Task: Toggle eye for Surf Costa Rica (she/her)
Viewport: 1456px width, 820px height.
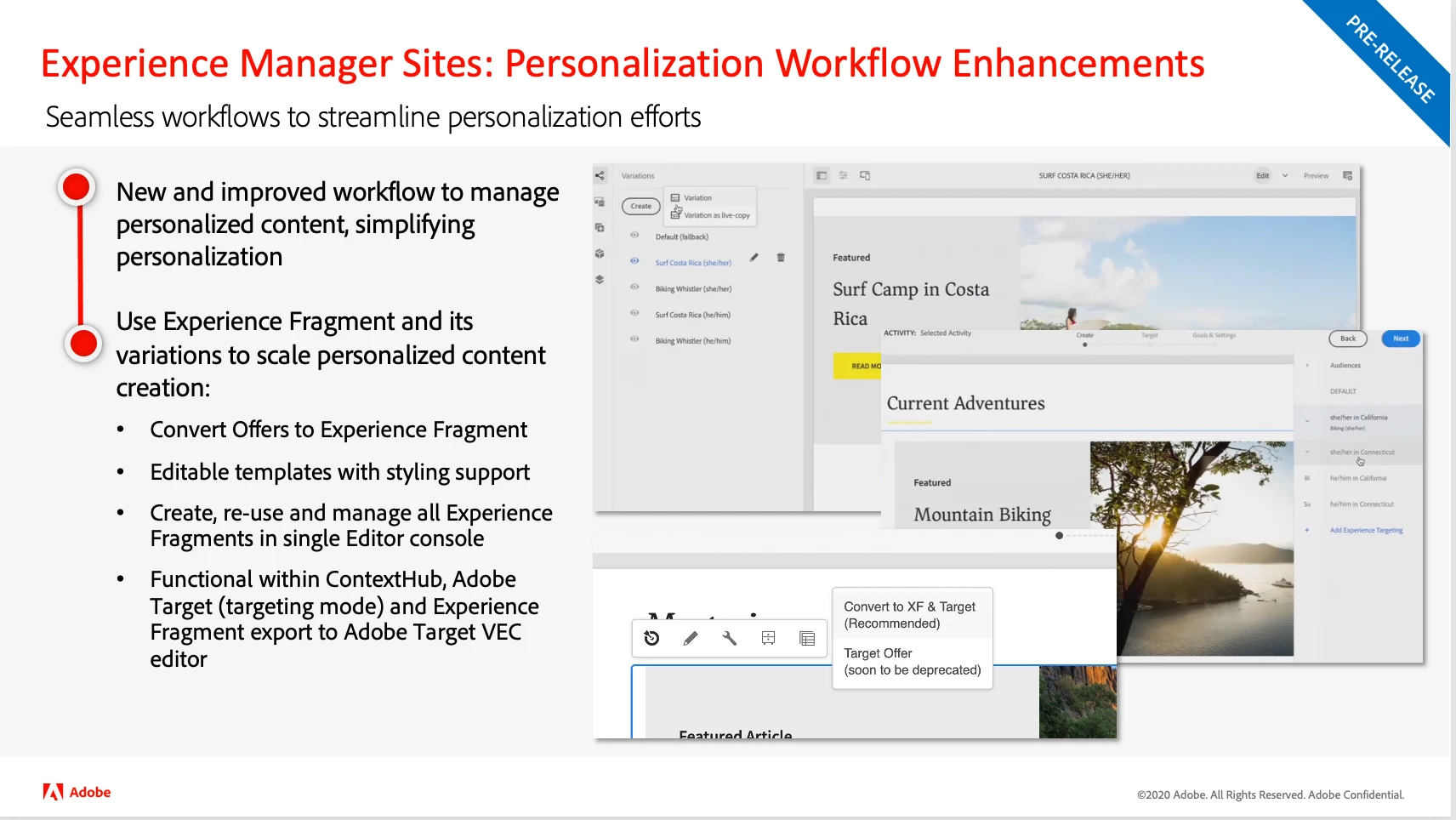Action: click(634, 261)
